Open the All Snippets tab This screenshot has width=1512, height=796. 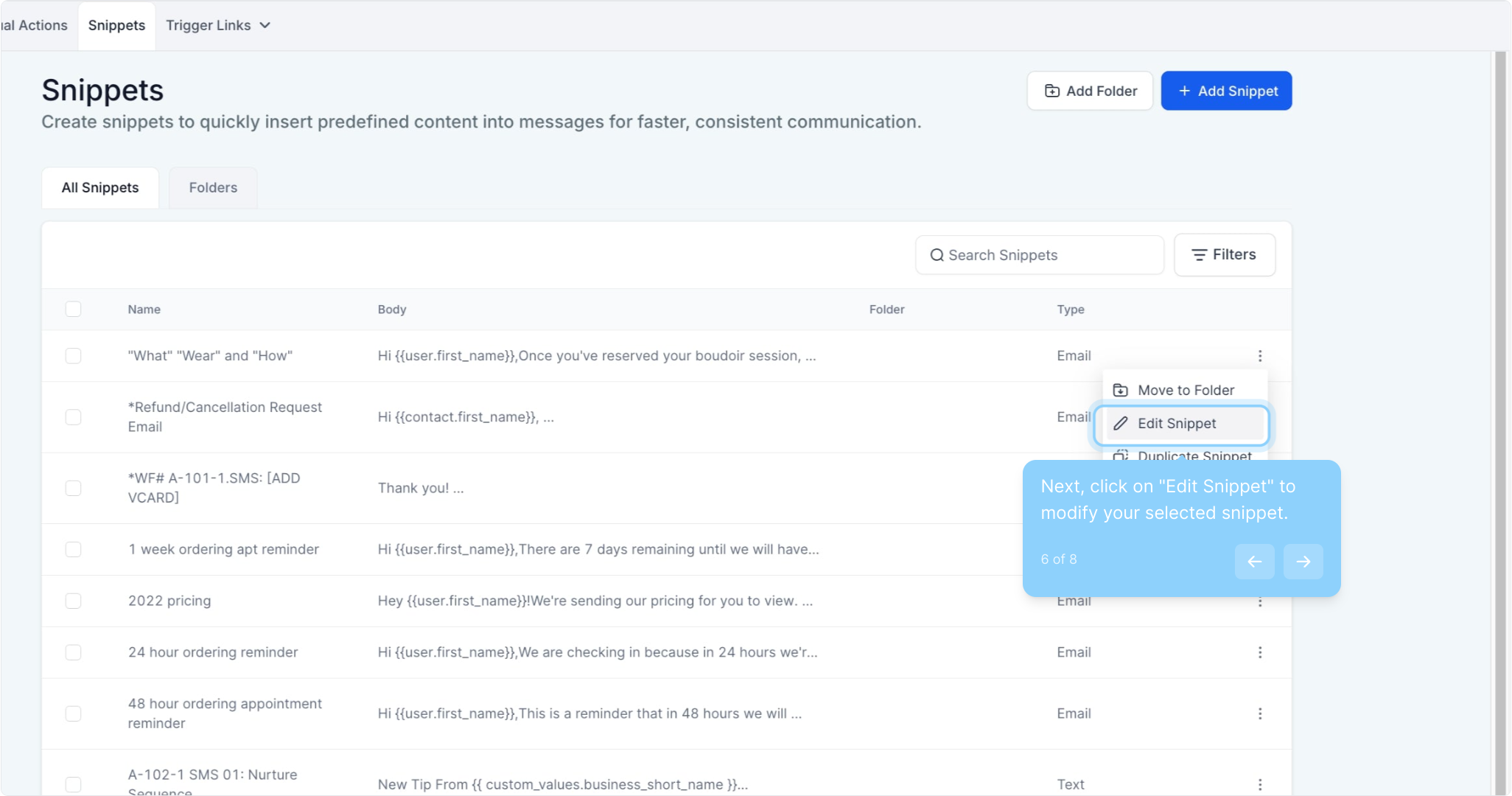[x=100, y=188]
